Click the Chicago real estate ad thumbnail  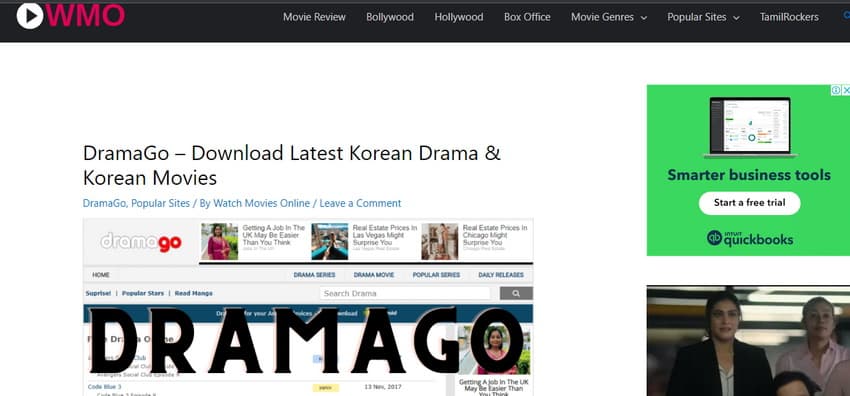click(440, 242)
